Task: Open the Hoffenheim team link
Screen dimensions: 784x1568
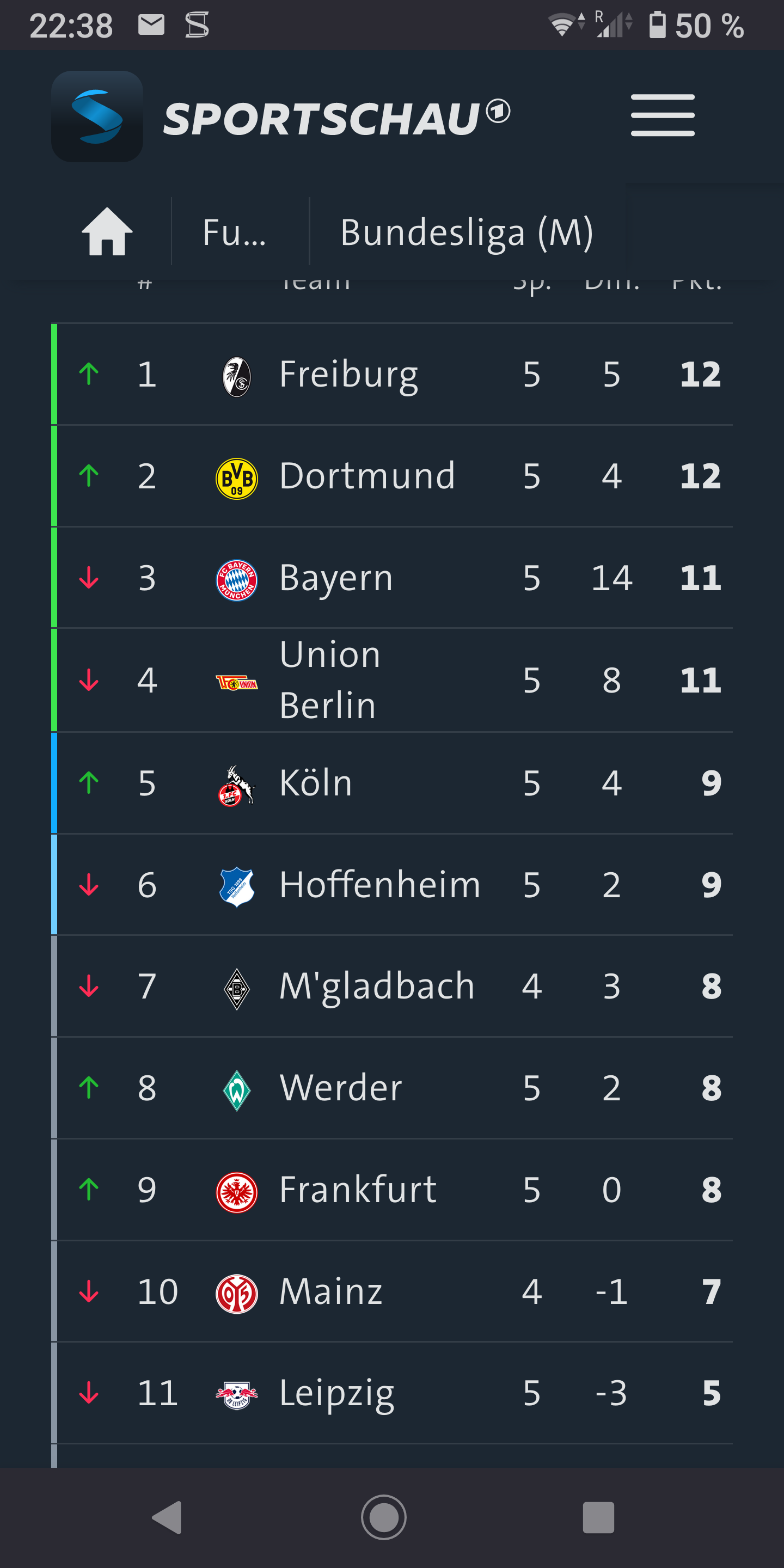Action: coord(380,884)
